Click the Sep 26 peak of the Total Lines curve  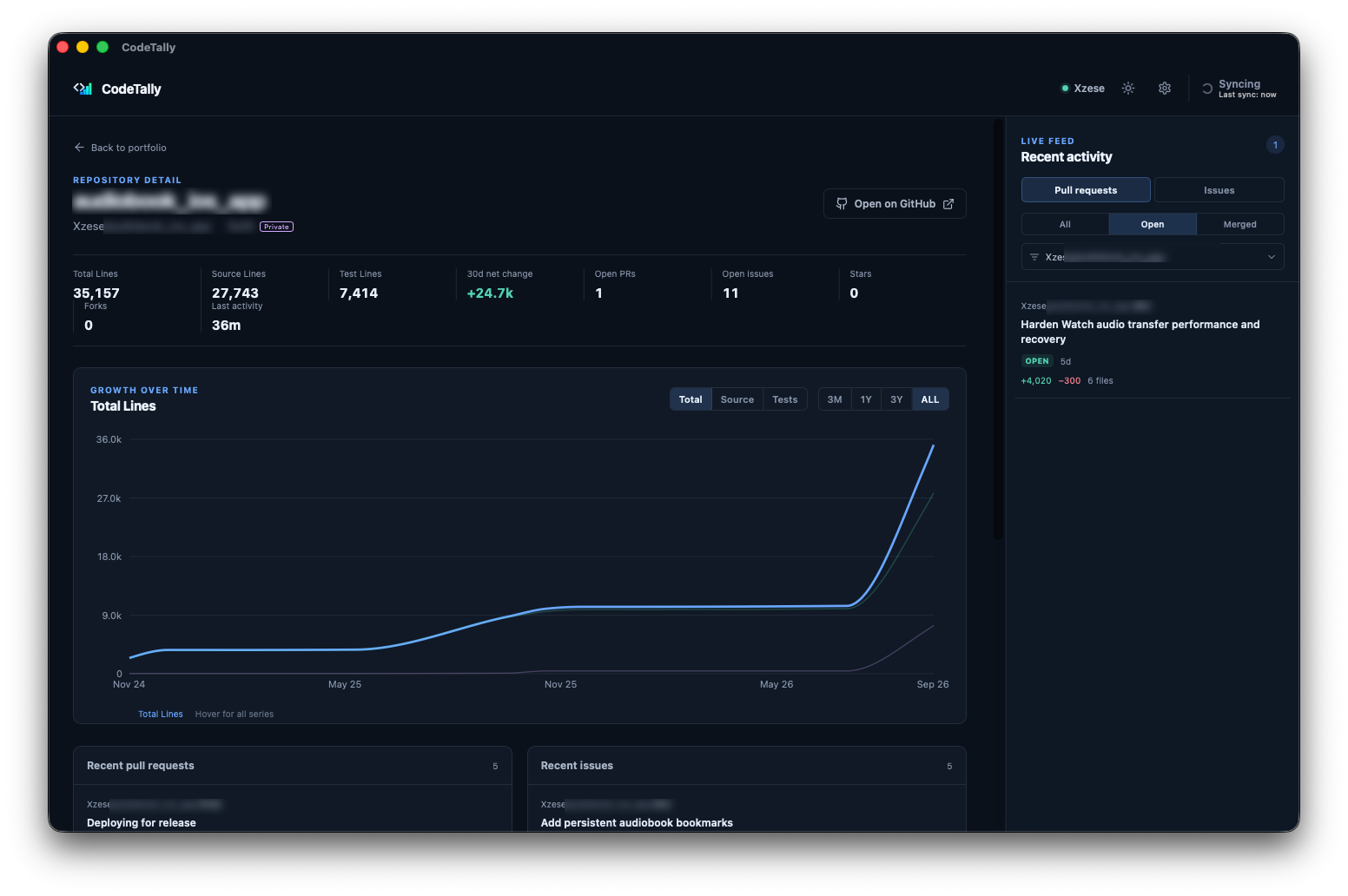(934, 445)
